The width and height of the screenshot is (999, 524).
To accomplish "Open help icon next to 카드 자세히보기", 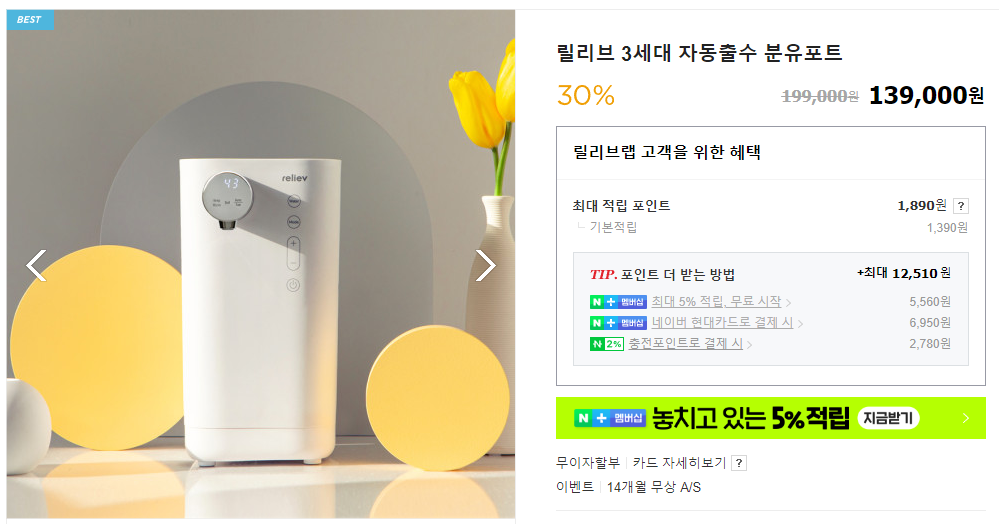I will tap(738, 463).
